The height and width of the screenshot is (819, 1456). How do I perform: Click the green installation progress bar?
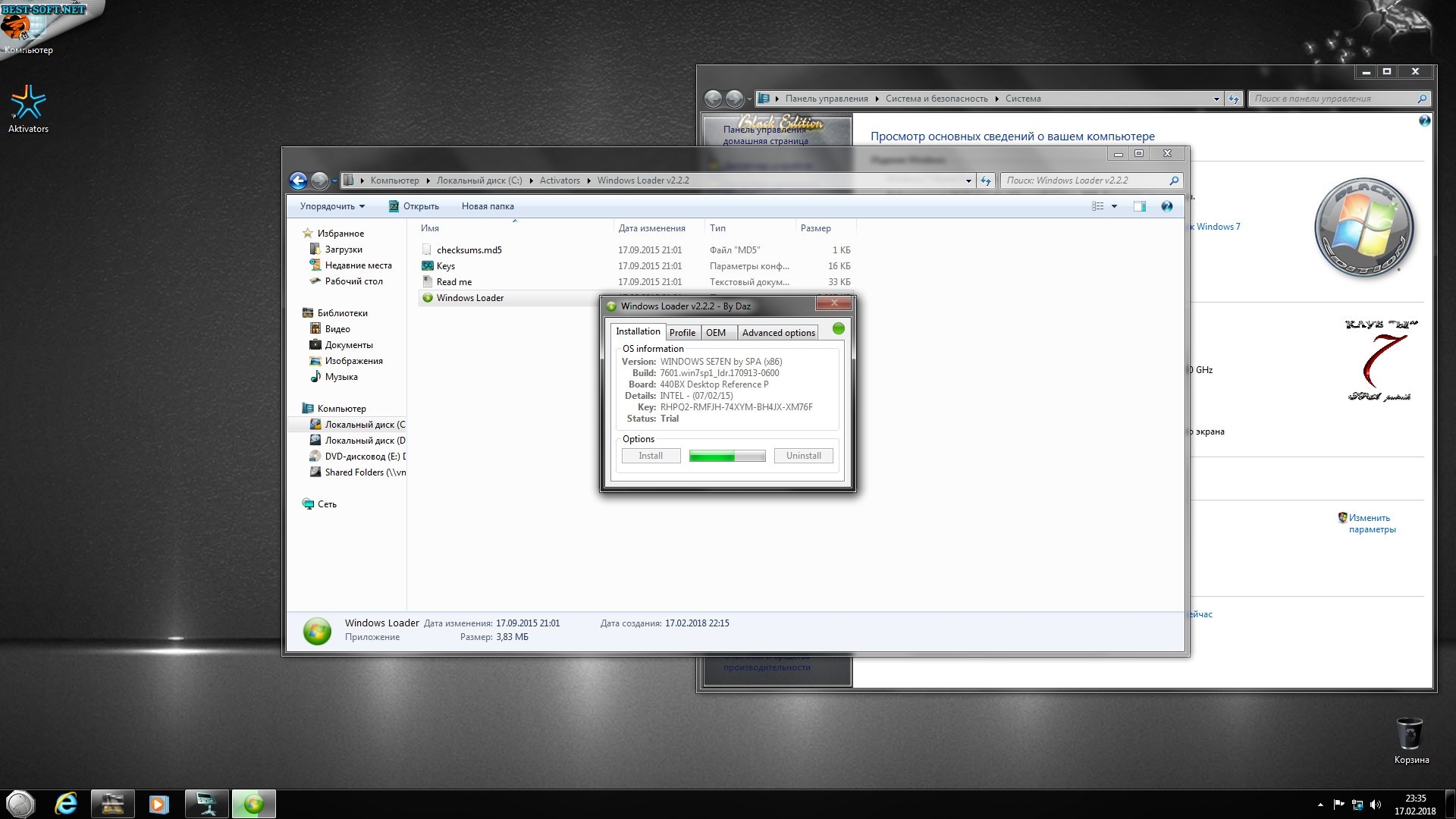pyautogui.click(x=726, y=456)
